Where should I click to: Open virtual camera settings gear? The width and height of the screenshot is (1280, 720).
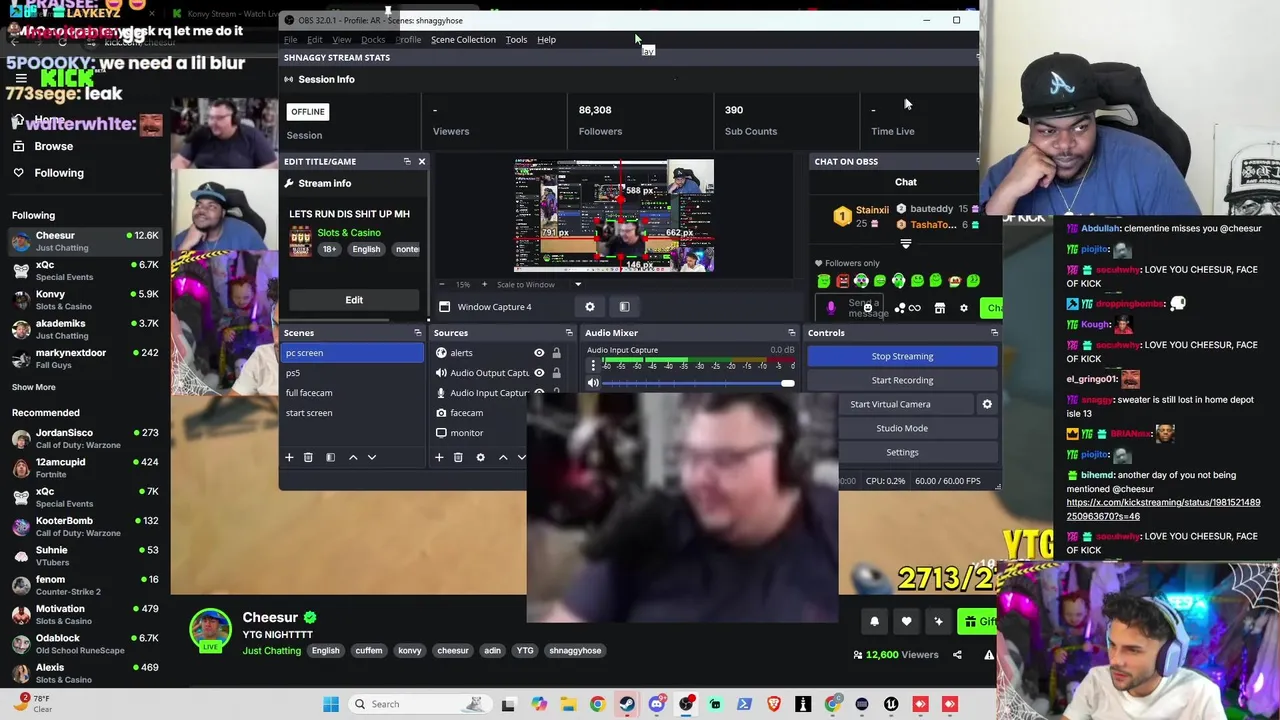coord(987,404)
